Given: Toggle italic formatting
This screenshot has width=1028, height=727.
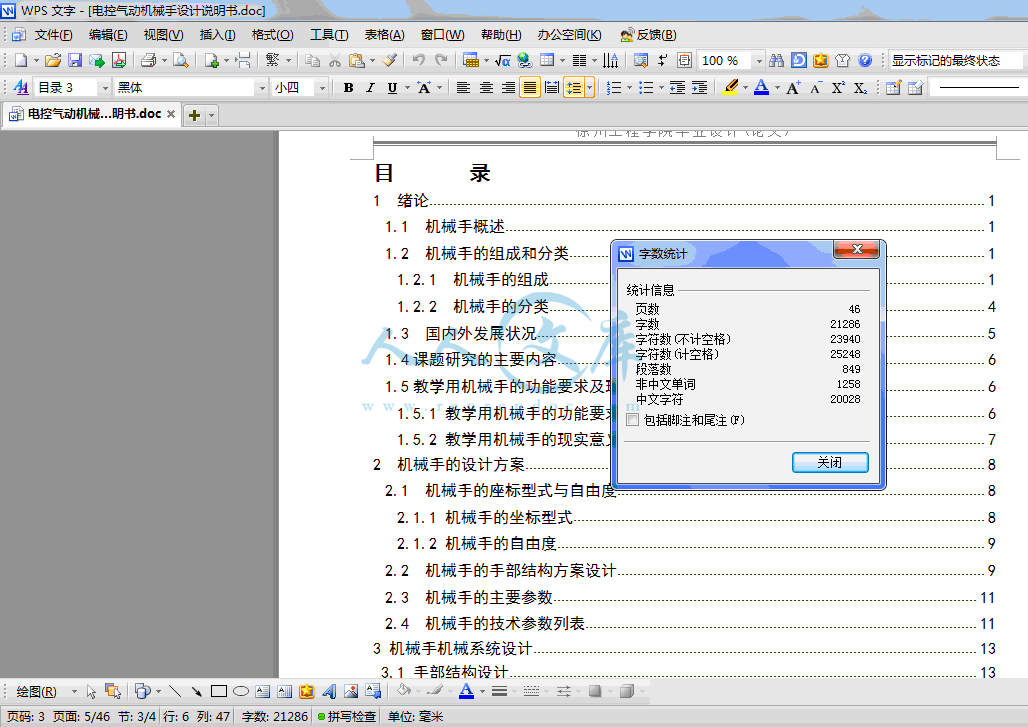Looking at the screenshot, I should click(x=370, y=87).
